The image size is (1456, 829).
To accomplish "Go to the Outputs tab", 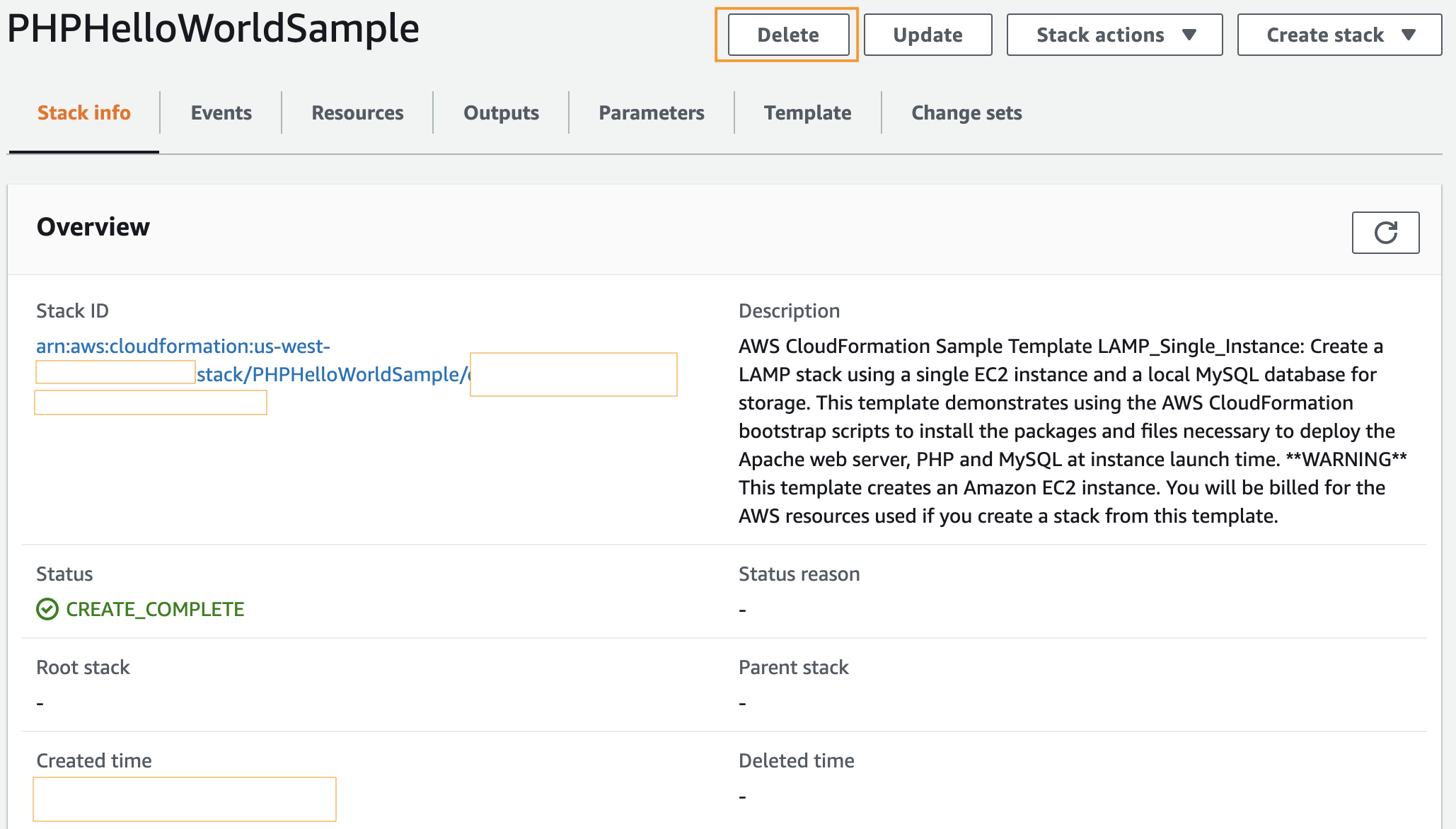I will 501,112.
